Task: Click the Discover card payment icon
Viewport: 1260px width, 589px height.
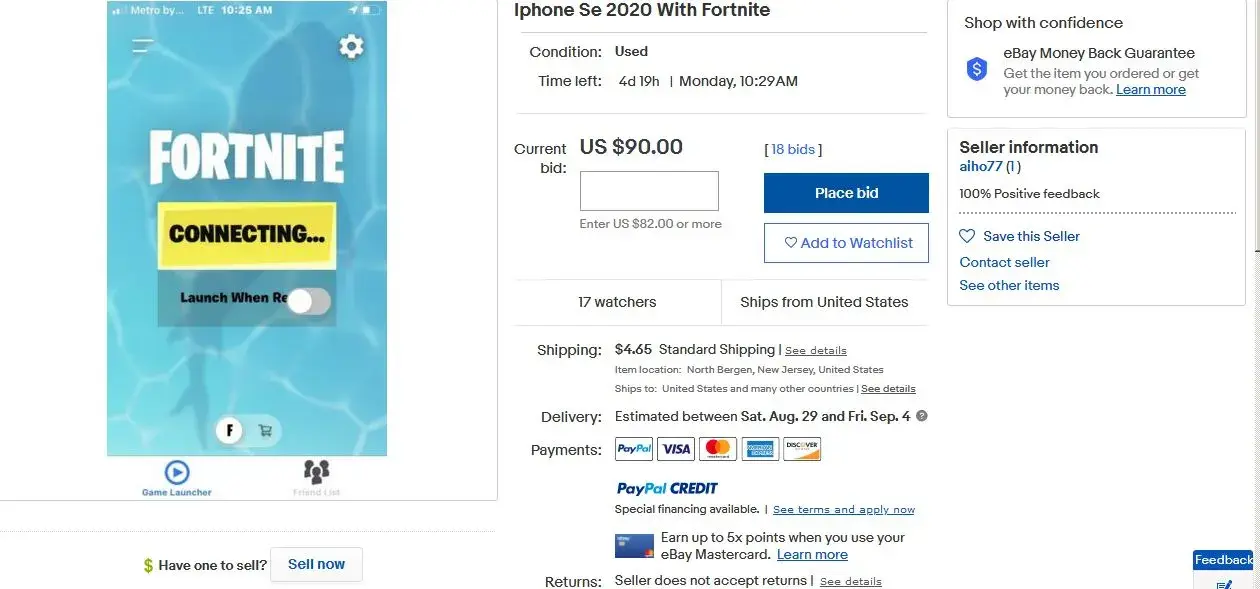Action: pyautogui.click(x=802, y=448)
